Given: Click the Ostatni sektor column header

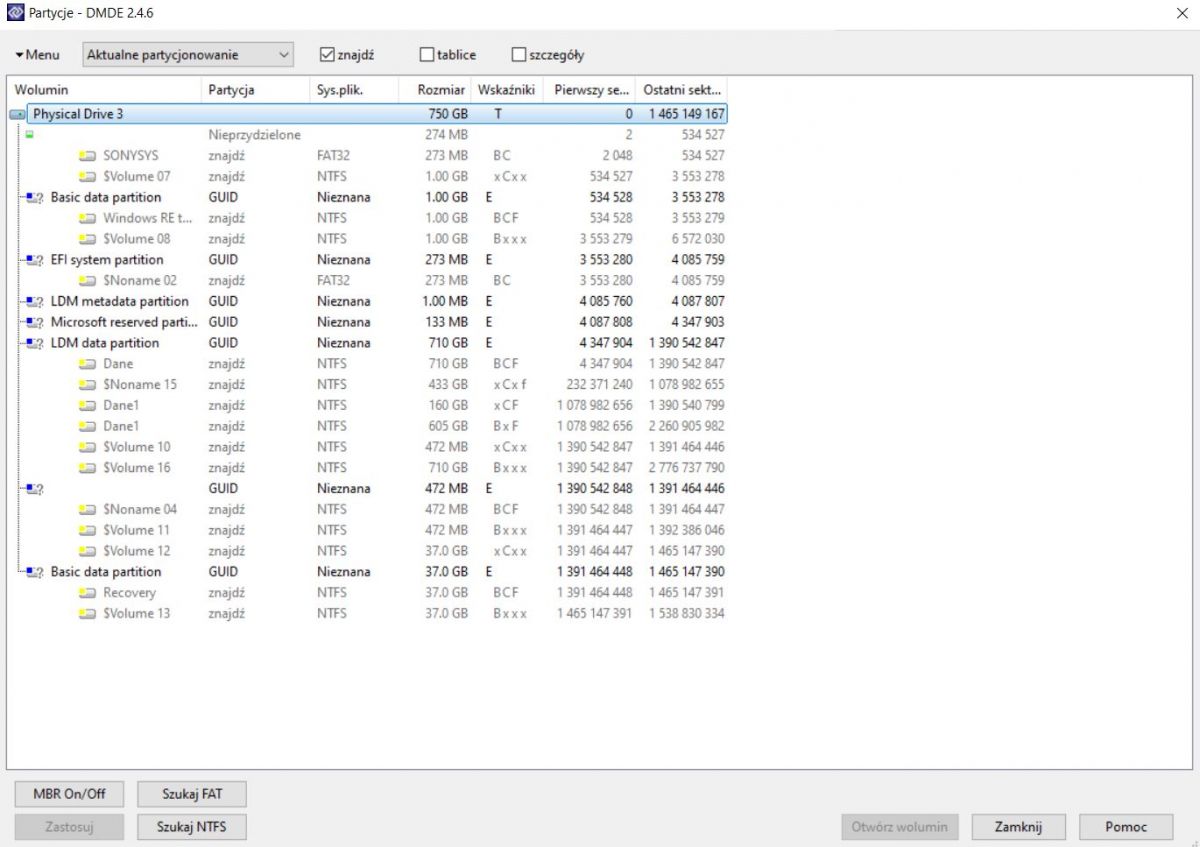Looking at the screenshot, I should pyautogui.click(x=682, y=89).
